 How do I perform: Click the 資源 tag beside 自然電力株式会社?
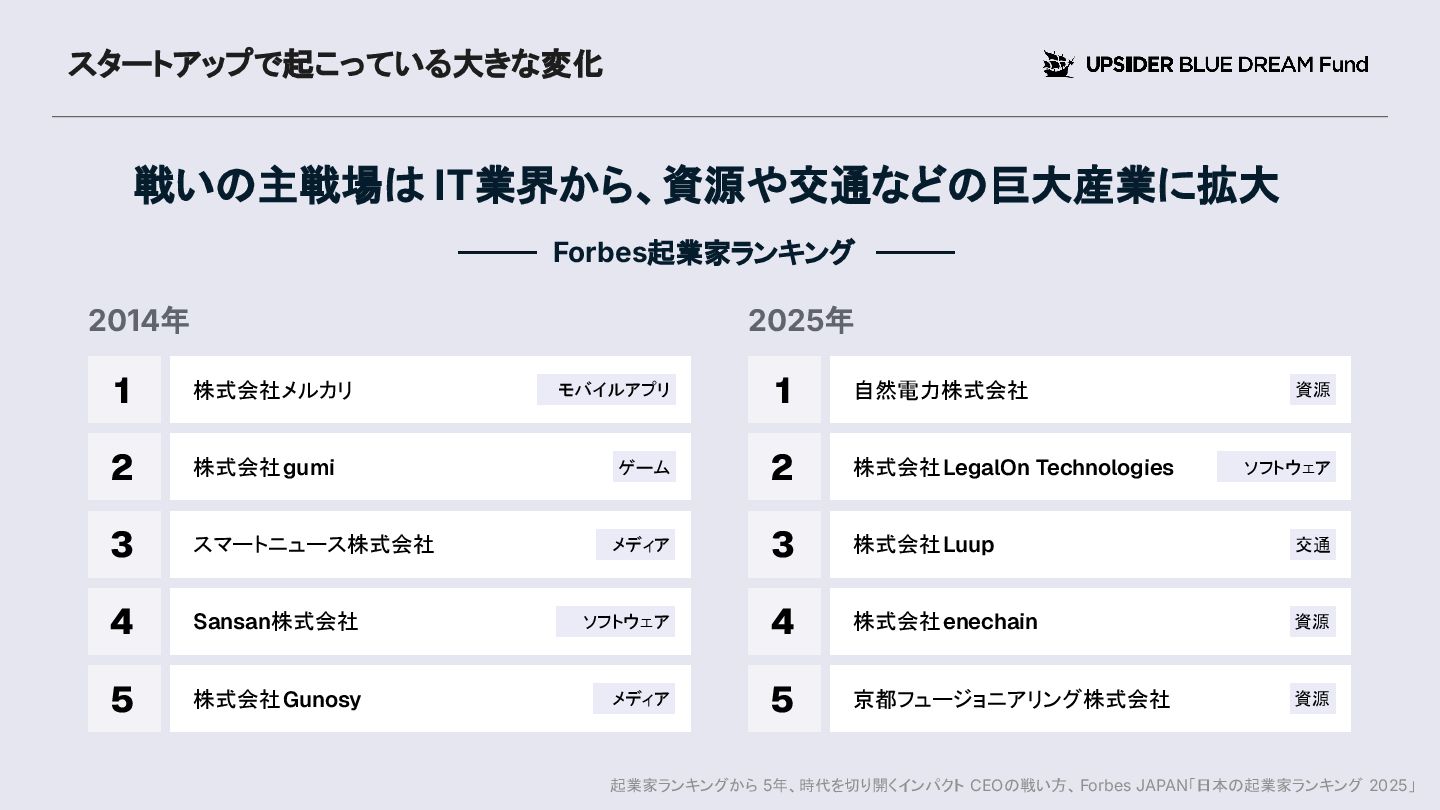coord(1313,390)
